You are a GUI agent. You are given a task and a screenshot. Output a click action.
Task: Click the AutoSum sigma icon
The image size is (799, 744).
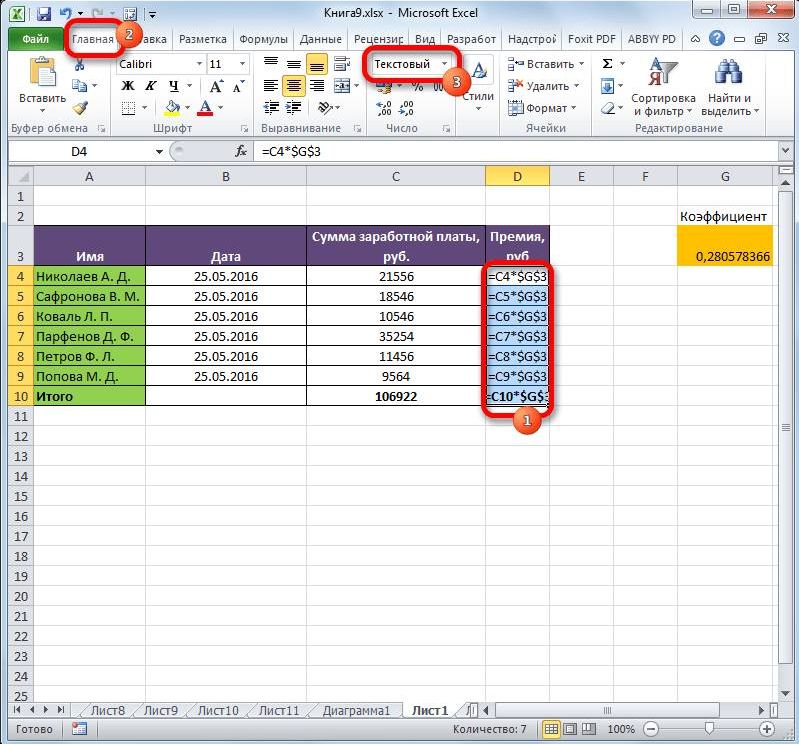(x=607, y=64)
